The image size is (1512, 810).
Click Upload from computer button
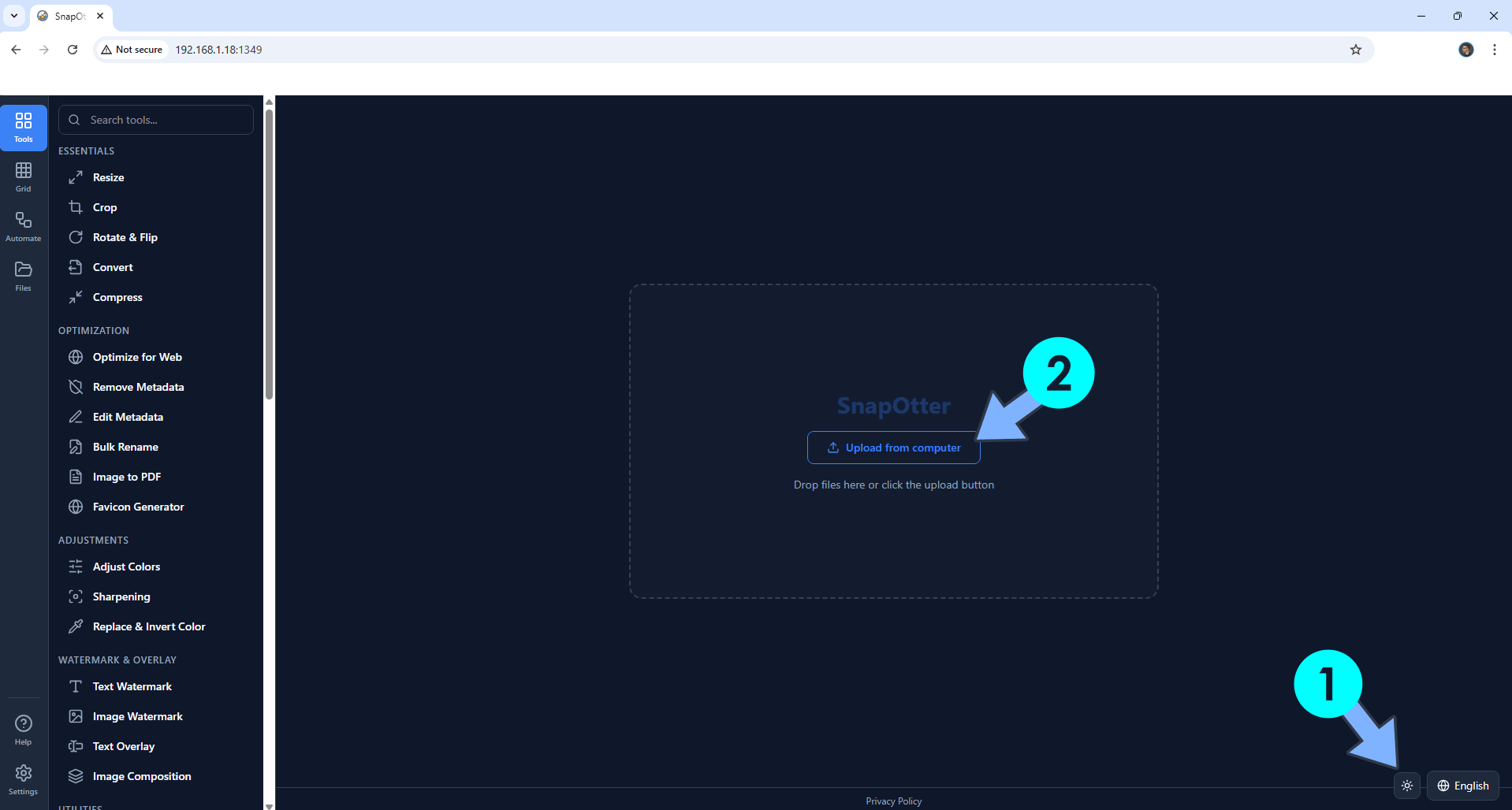tap(894, 448)
